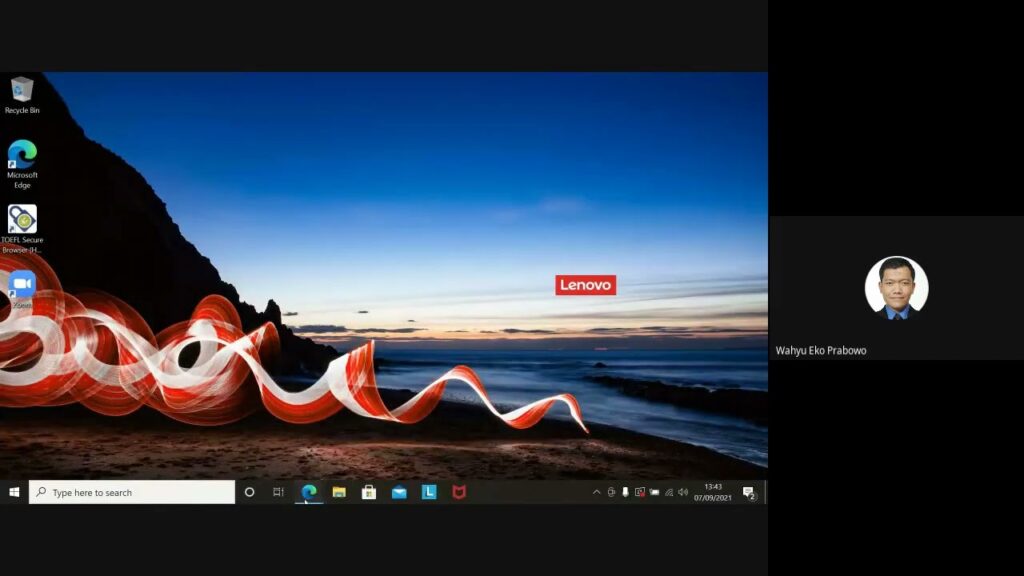Image resolution: width=1024 pixels, height=576 pixels.
Task: Open the network Wi-Fi tray icon
Action: point(669,492)
